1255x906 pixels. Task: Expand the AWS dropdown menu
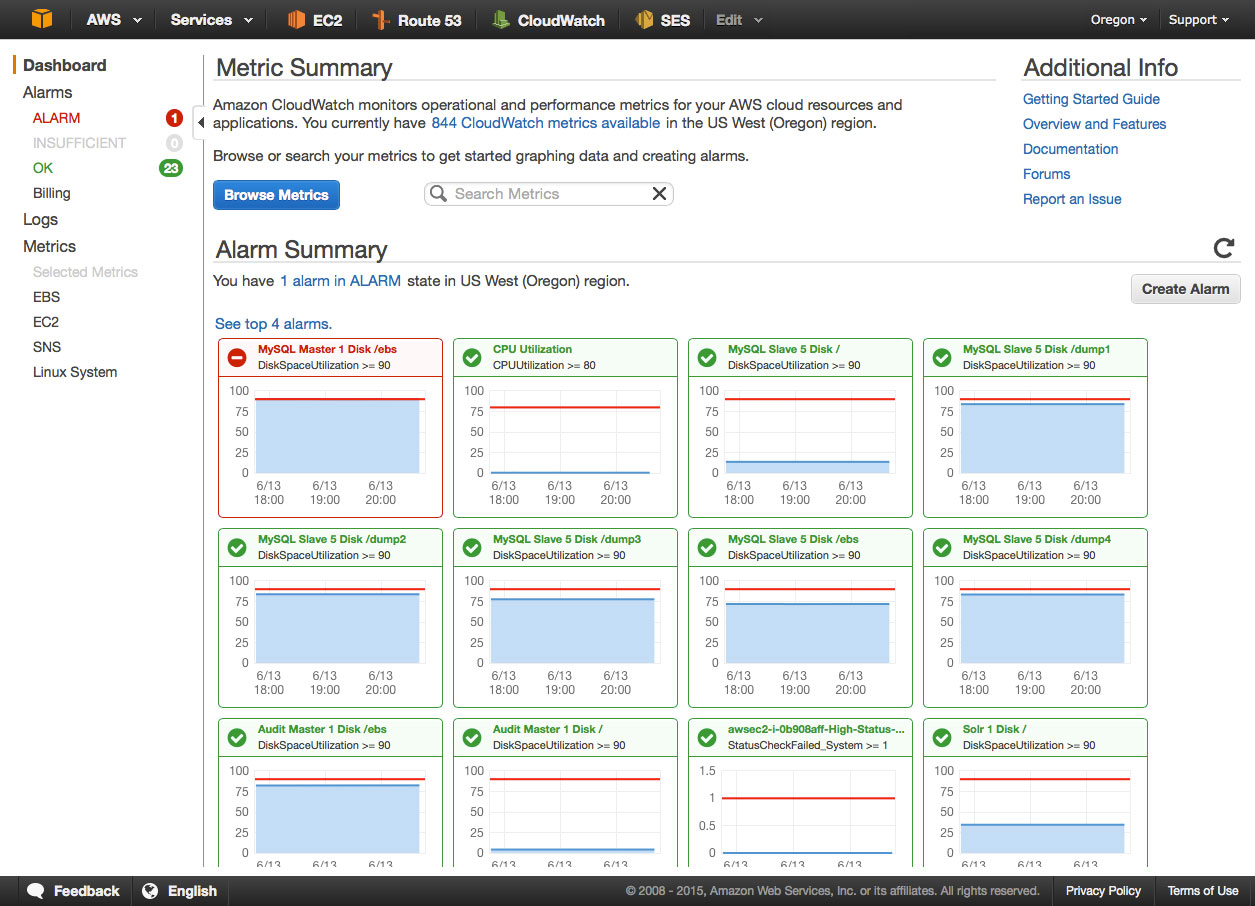coord(114,20)
